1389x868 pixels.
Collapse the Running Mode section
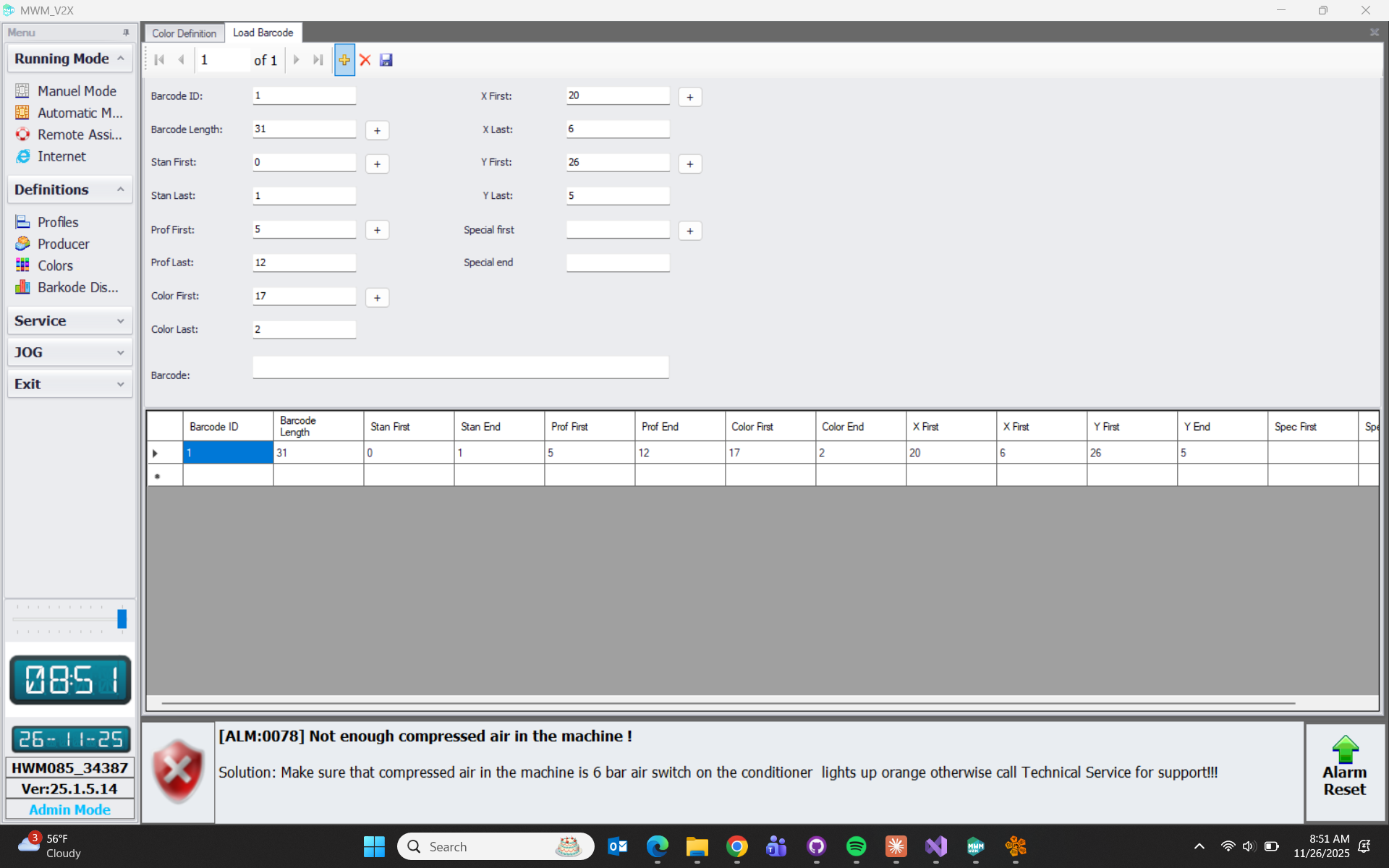120,59
